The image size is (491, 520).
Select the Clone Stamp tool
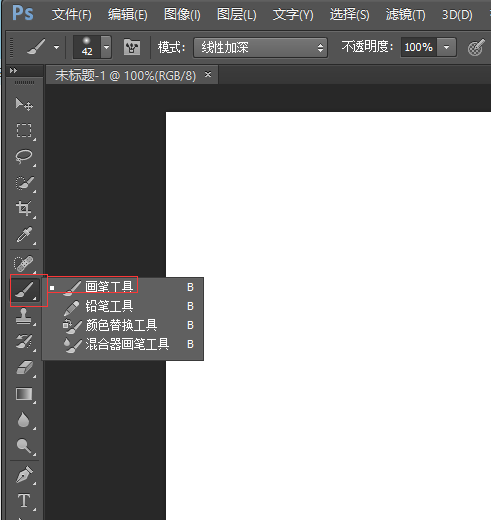pos(24,316)
